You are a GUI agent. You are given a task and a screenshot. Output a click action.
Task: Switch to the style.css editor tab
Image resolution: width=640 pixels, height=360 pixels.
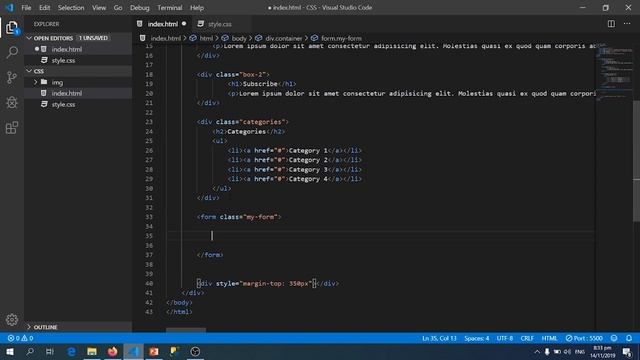(x=220, y=24)
